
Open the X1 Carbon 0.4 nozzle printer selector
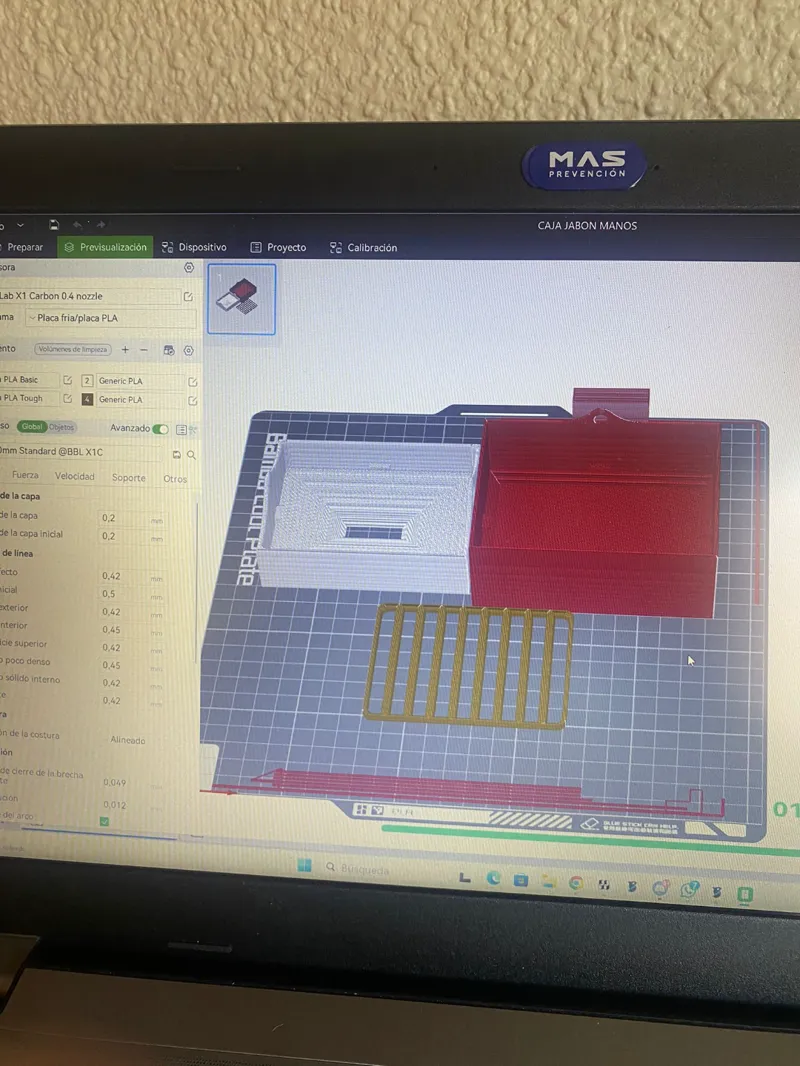[x=88, y=296]
